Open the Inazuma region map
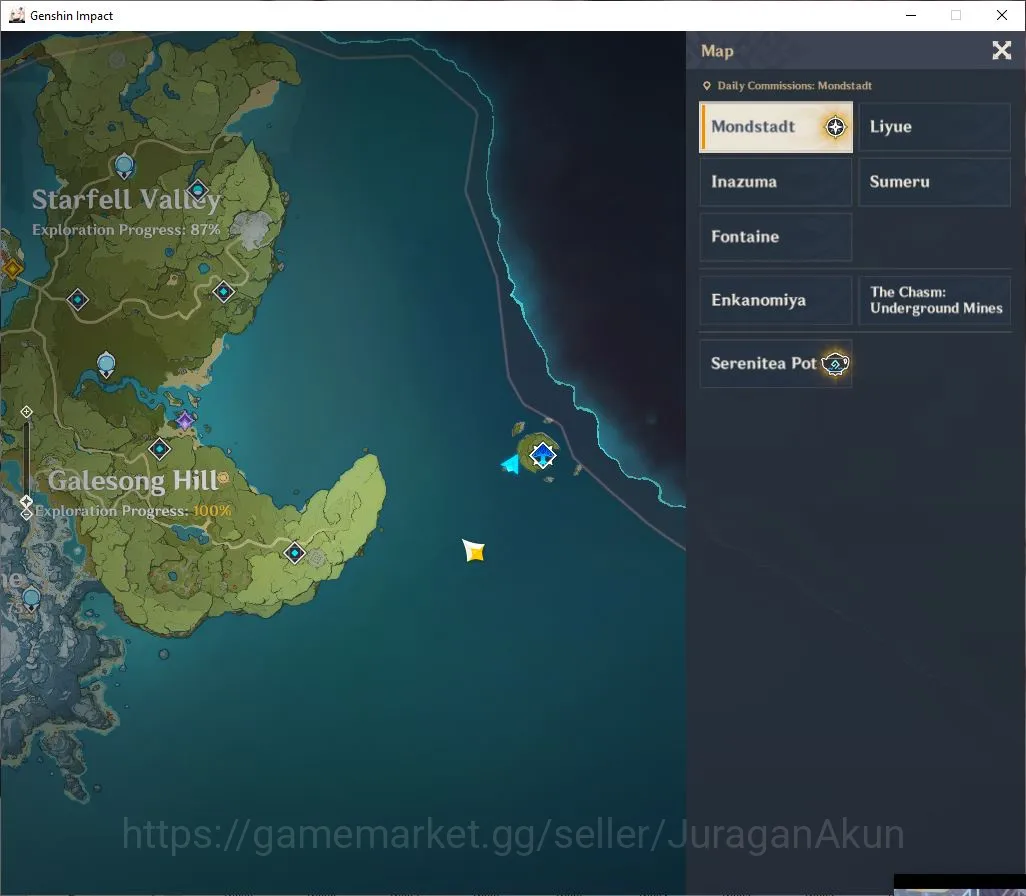Image resolution: width=1026 pixels, height=896 pixels. [776, 182]
